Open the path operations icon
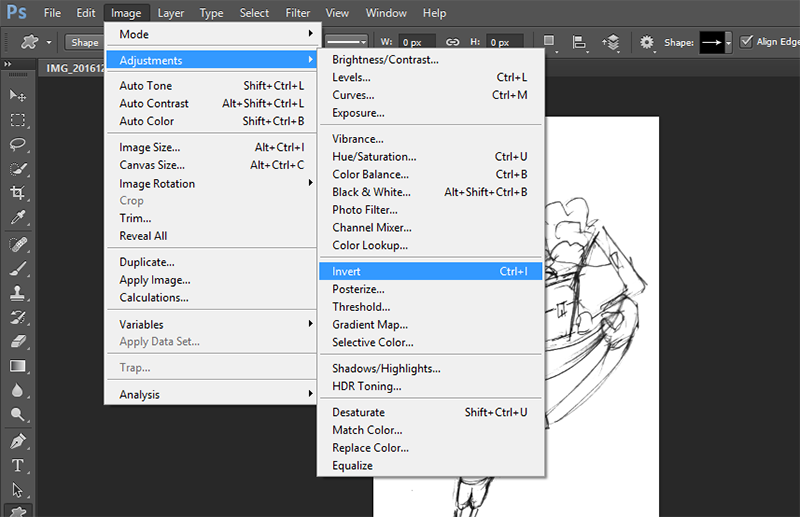 pos(549,42)
